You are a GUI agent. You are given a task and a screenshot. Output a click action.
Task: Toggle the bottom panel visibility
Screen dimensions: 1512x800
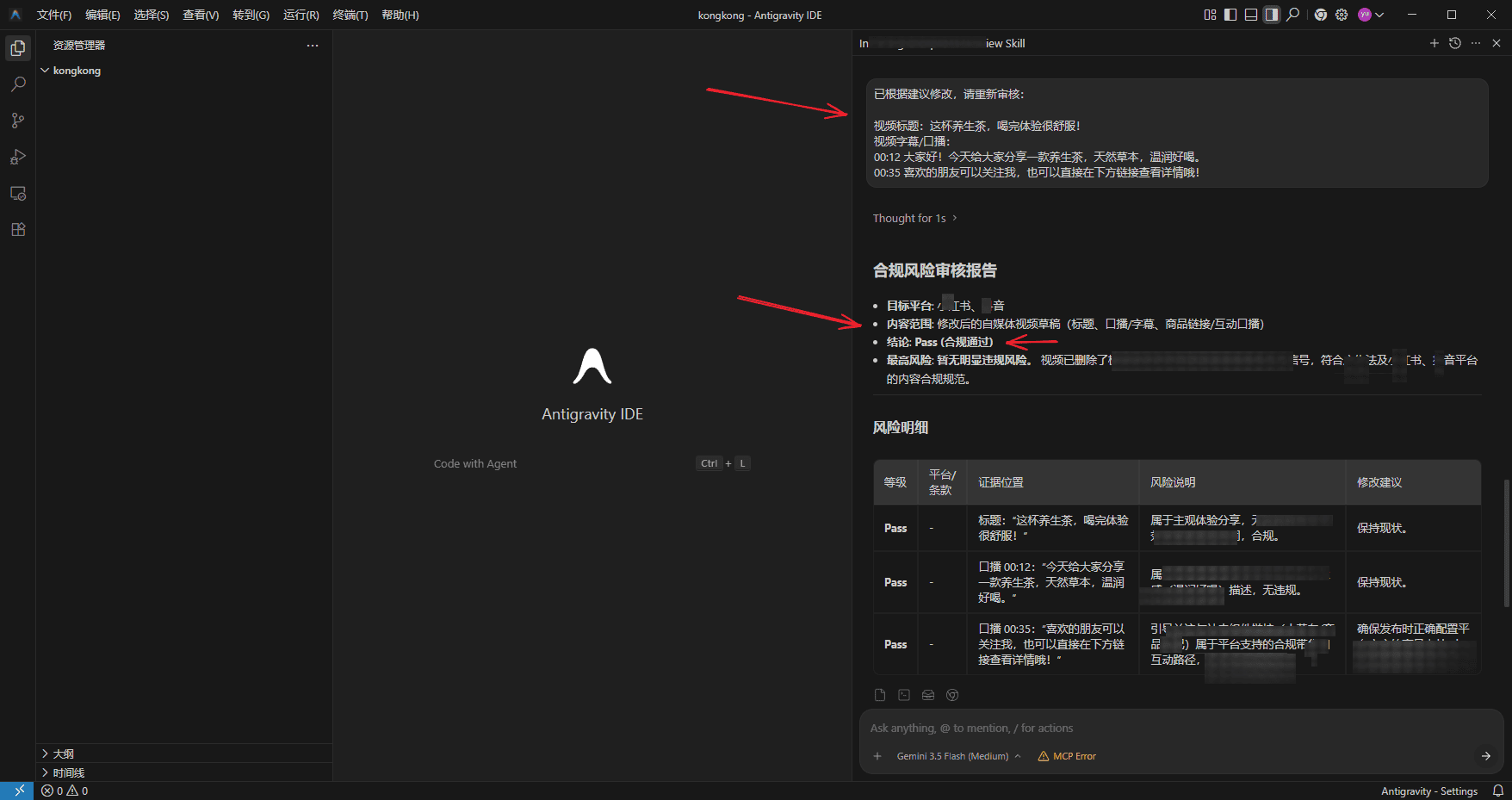pyautogui.click(x=1251, y=15)
